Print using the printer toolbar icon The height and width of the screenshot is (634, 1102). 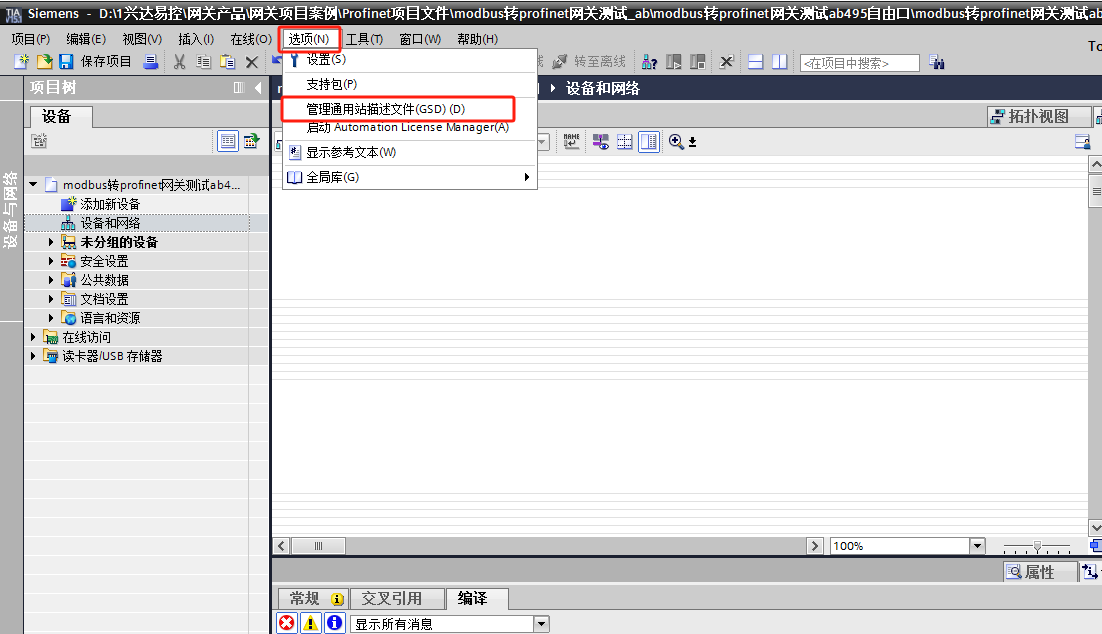(150, 62)
